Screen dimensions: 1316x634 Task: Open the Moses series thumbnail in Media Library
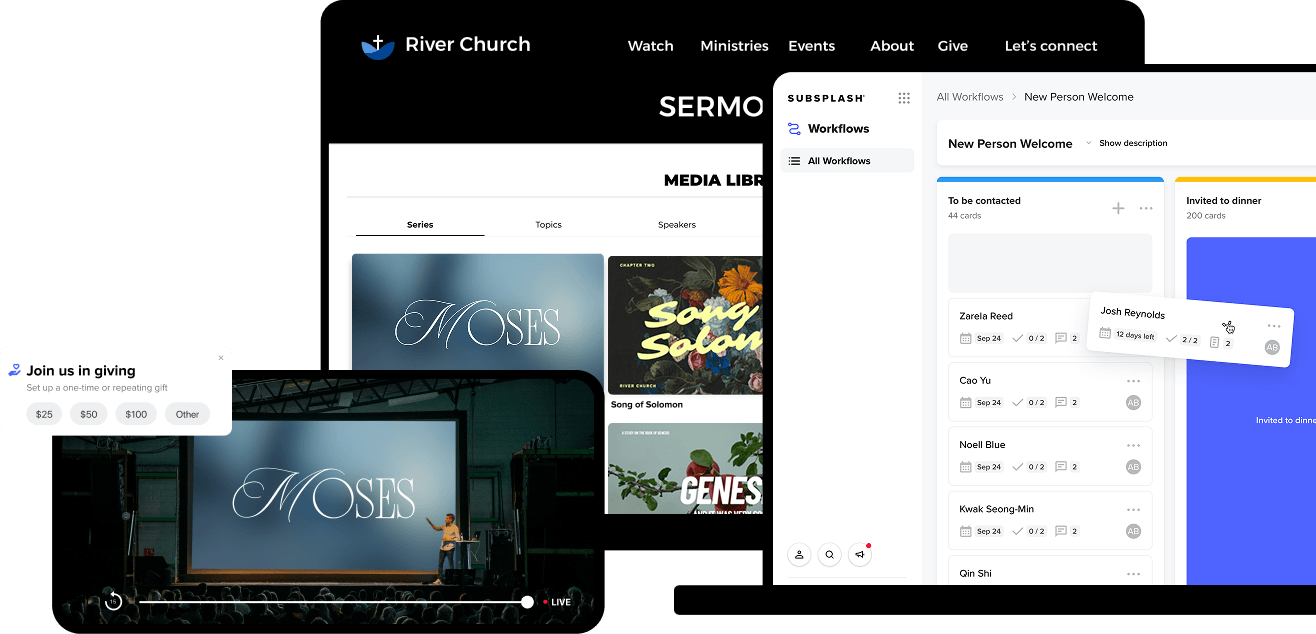pos(477,312)
